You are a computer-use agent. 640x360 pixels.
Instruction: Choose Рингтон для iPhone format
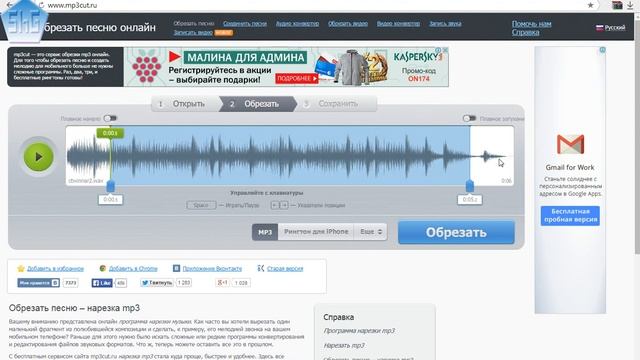coord(316,232)
